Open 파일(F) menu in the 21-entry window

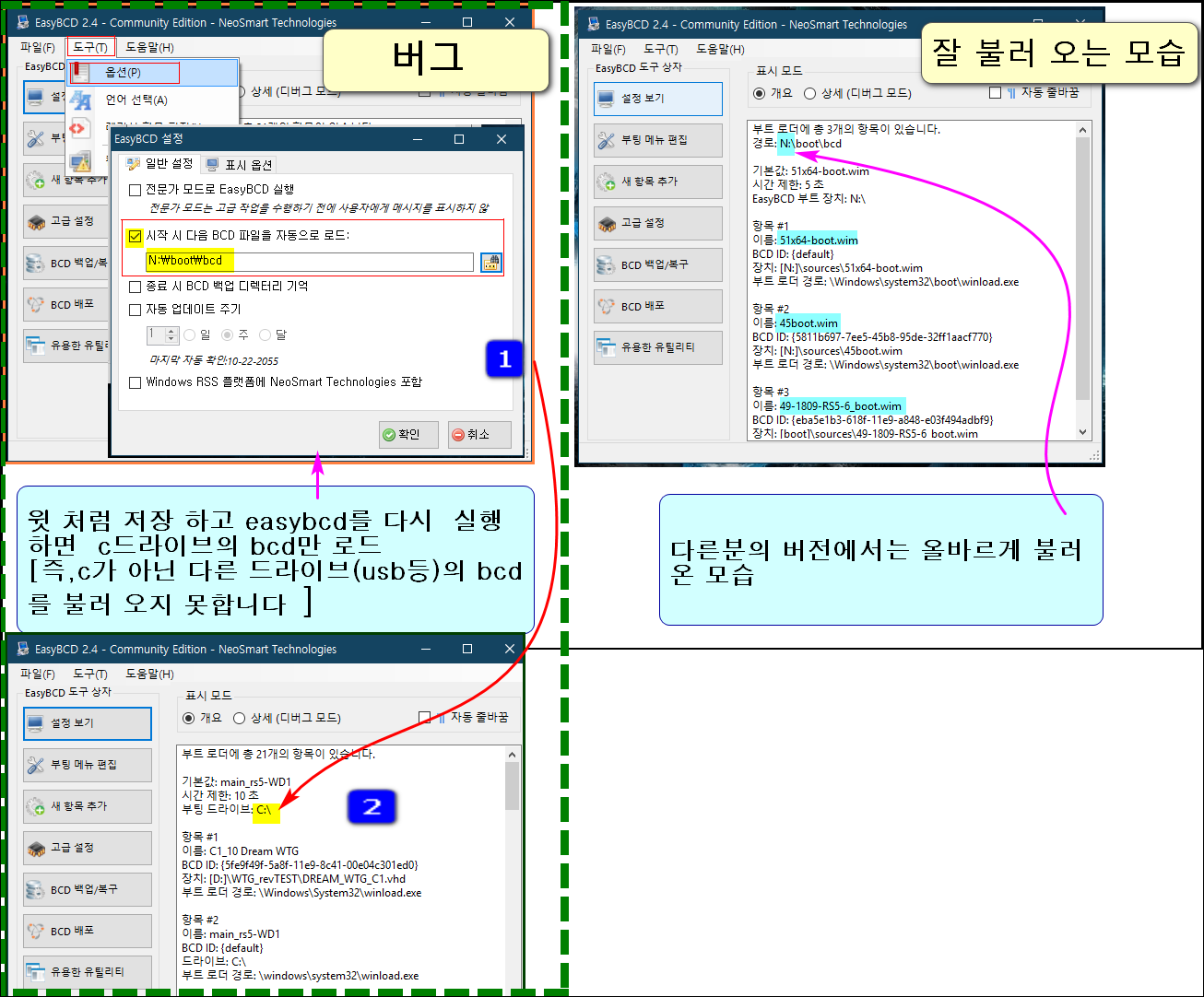tap(38, 674)
